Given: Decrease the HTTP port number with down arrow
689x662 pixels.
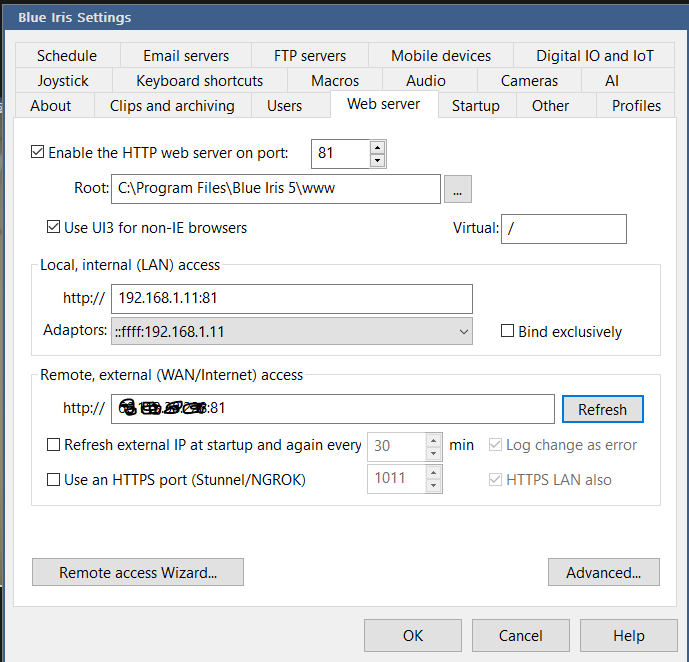Looking at the screenshot, I should coord(377,160).
